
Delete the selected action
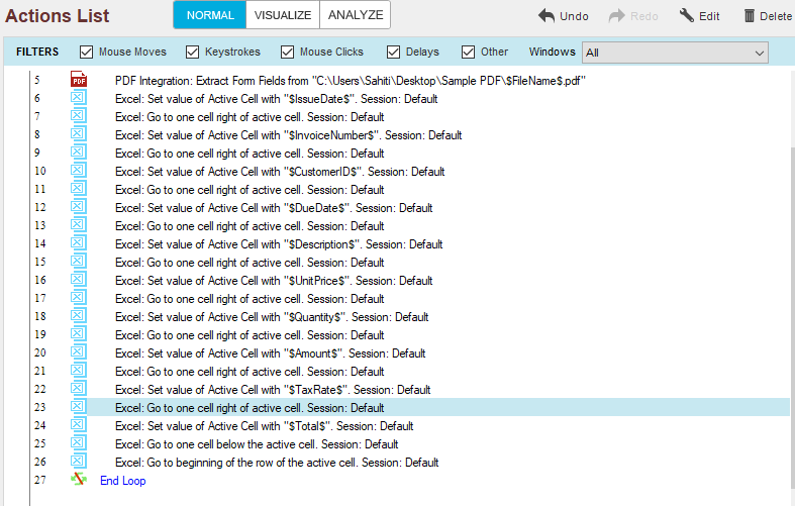[768, 16]
